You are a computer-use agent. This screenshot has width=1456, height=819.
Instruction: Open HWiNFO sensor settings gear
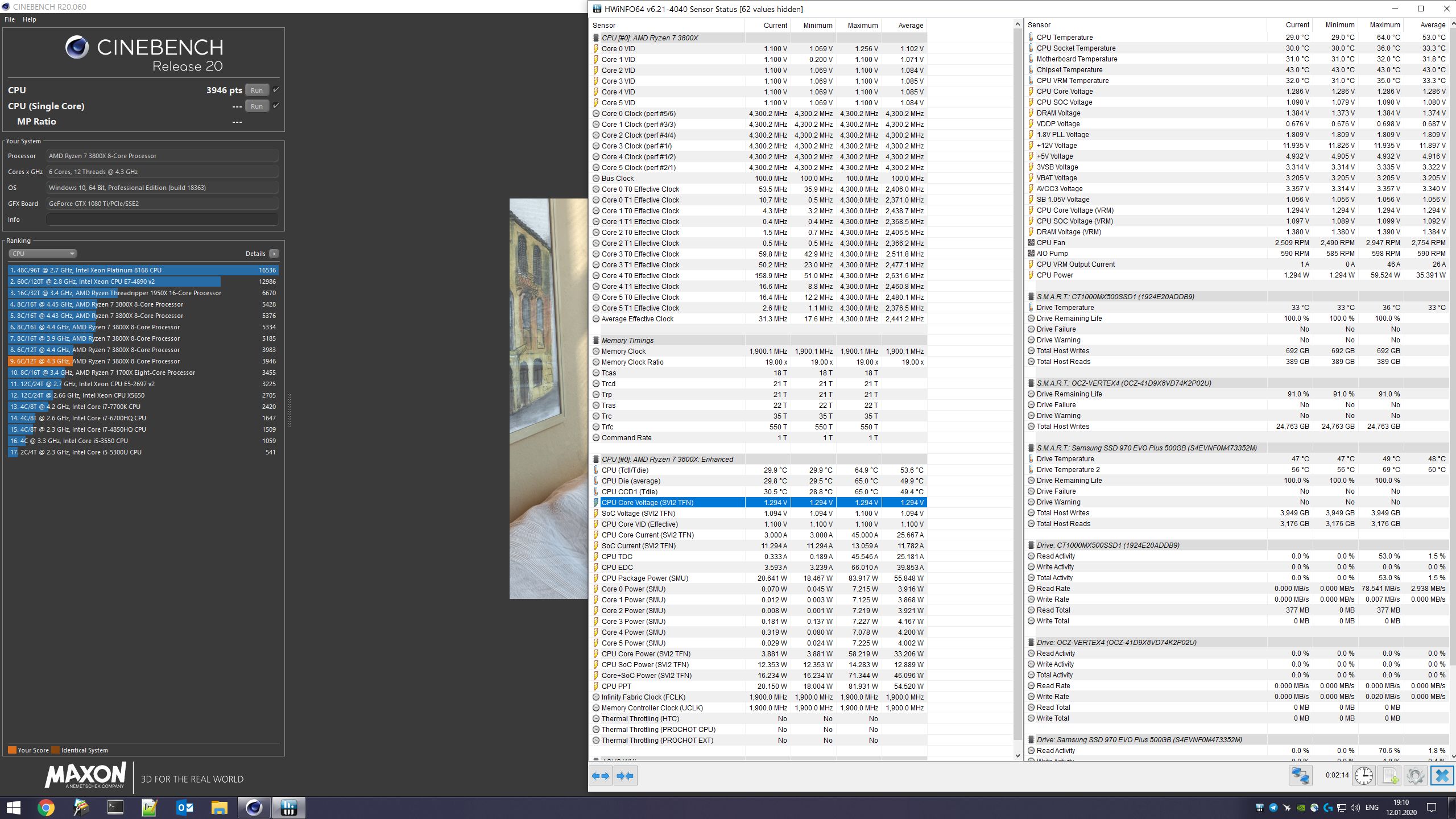point(1415,776)
